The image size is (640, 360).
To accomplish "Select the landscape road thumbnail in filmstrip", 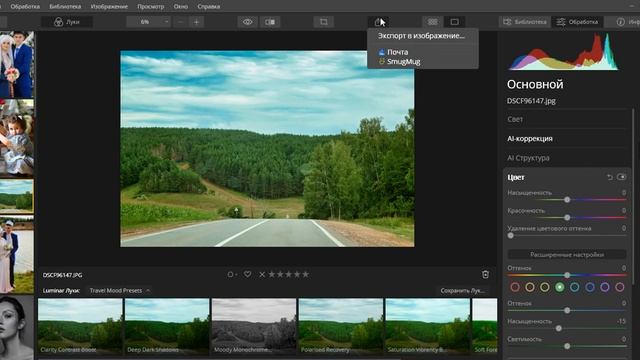I will (x=17, y=196).
